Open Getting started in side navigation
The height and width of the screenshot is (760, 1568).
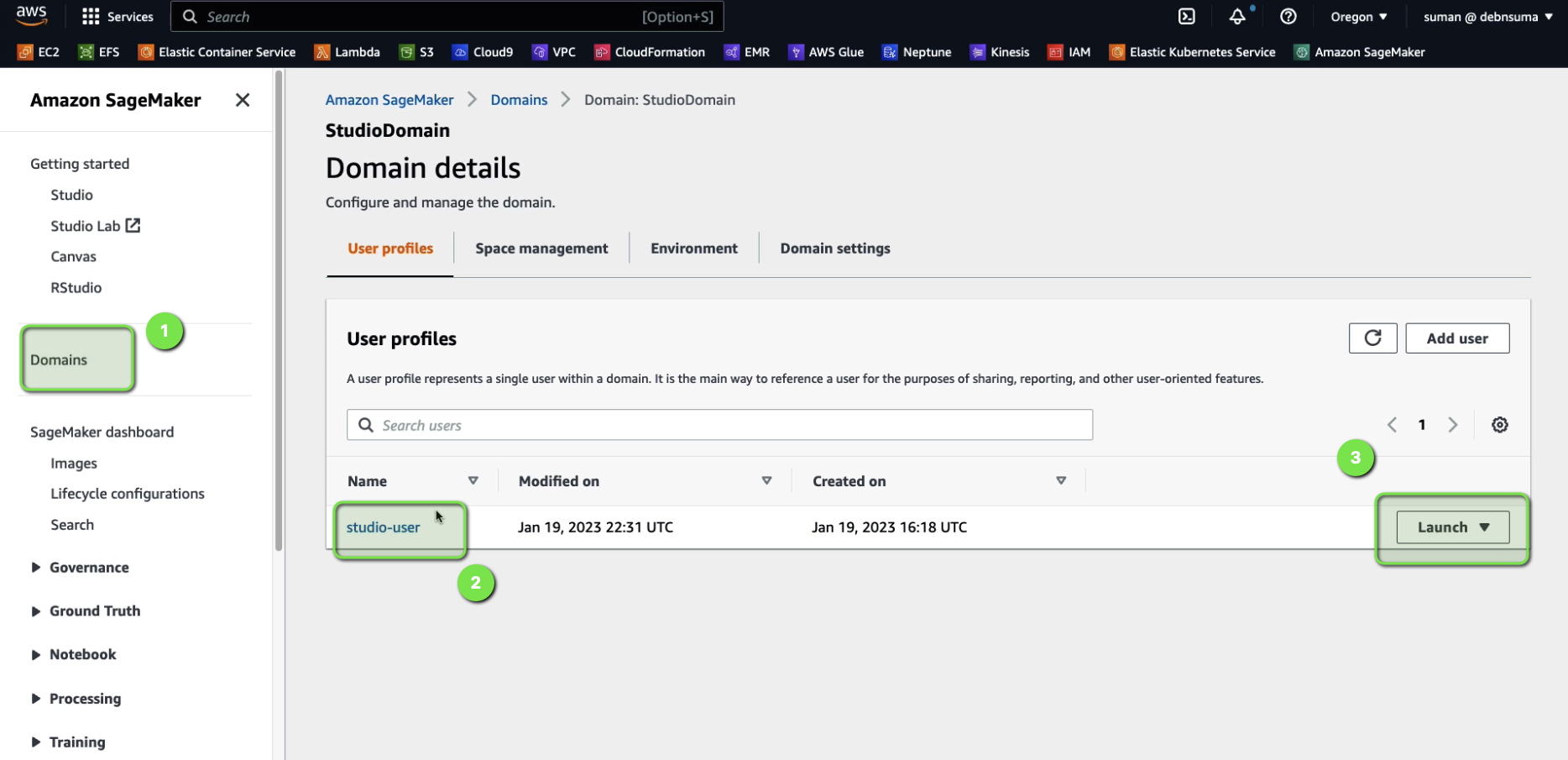pyautogui.click(x=80, y=164)
